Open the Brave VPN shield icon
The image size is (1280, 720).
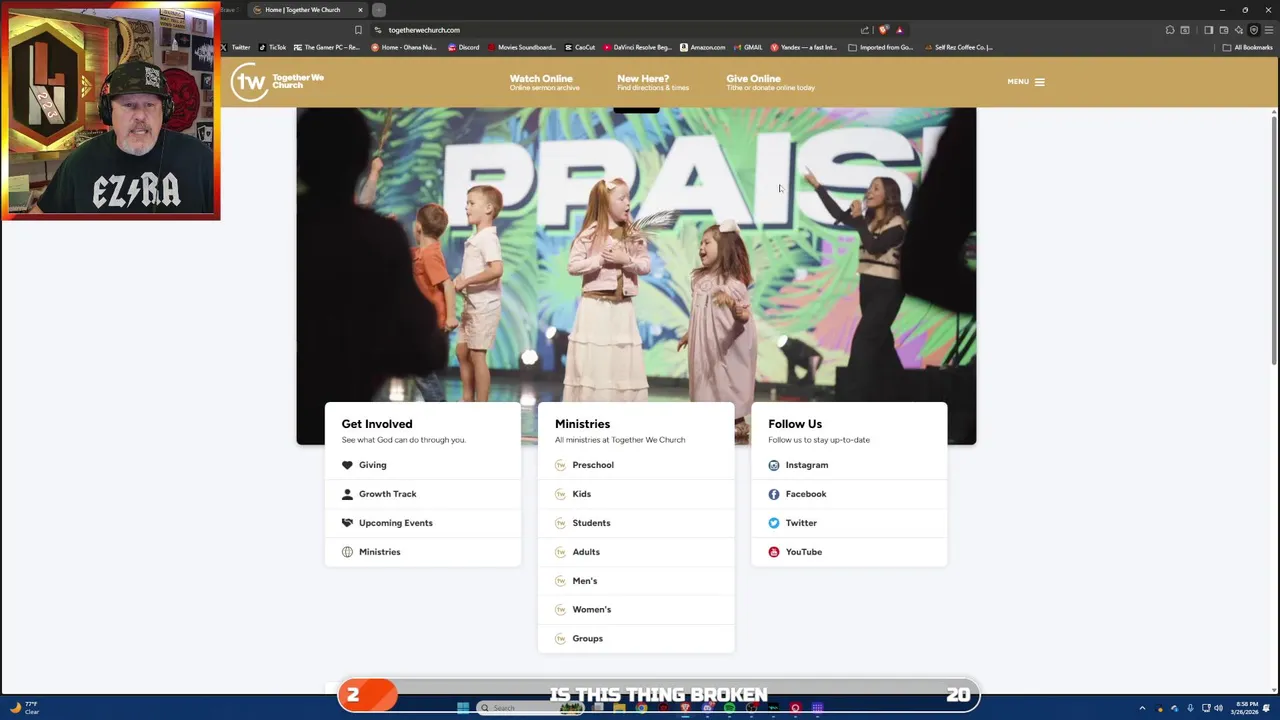1254,30
